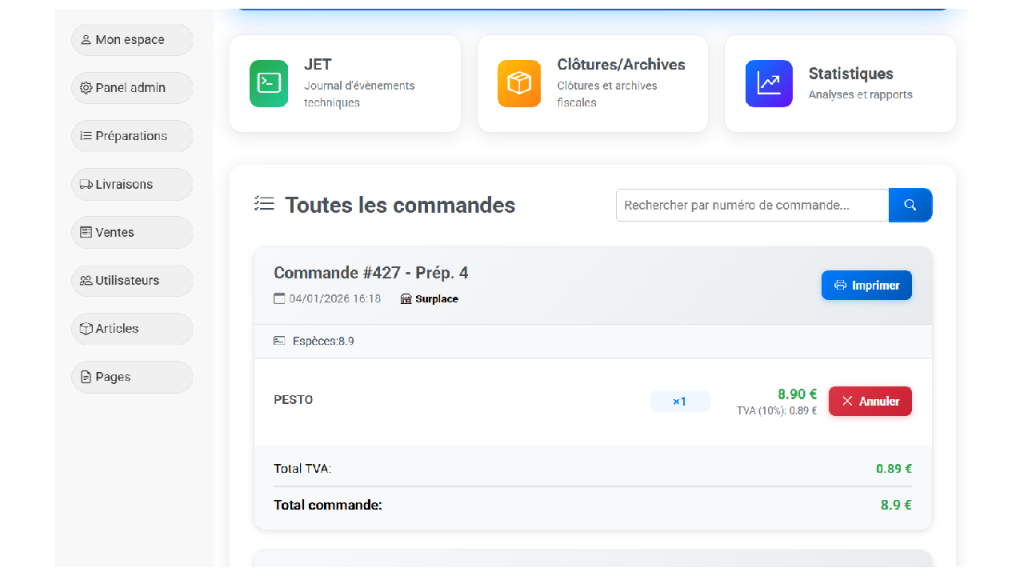Screen dimensions: 1024x576
Task: Print order #427 with Imprimer
Action: pos(866,285)
